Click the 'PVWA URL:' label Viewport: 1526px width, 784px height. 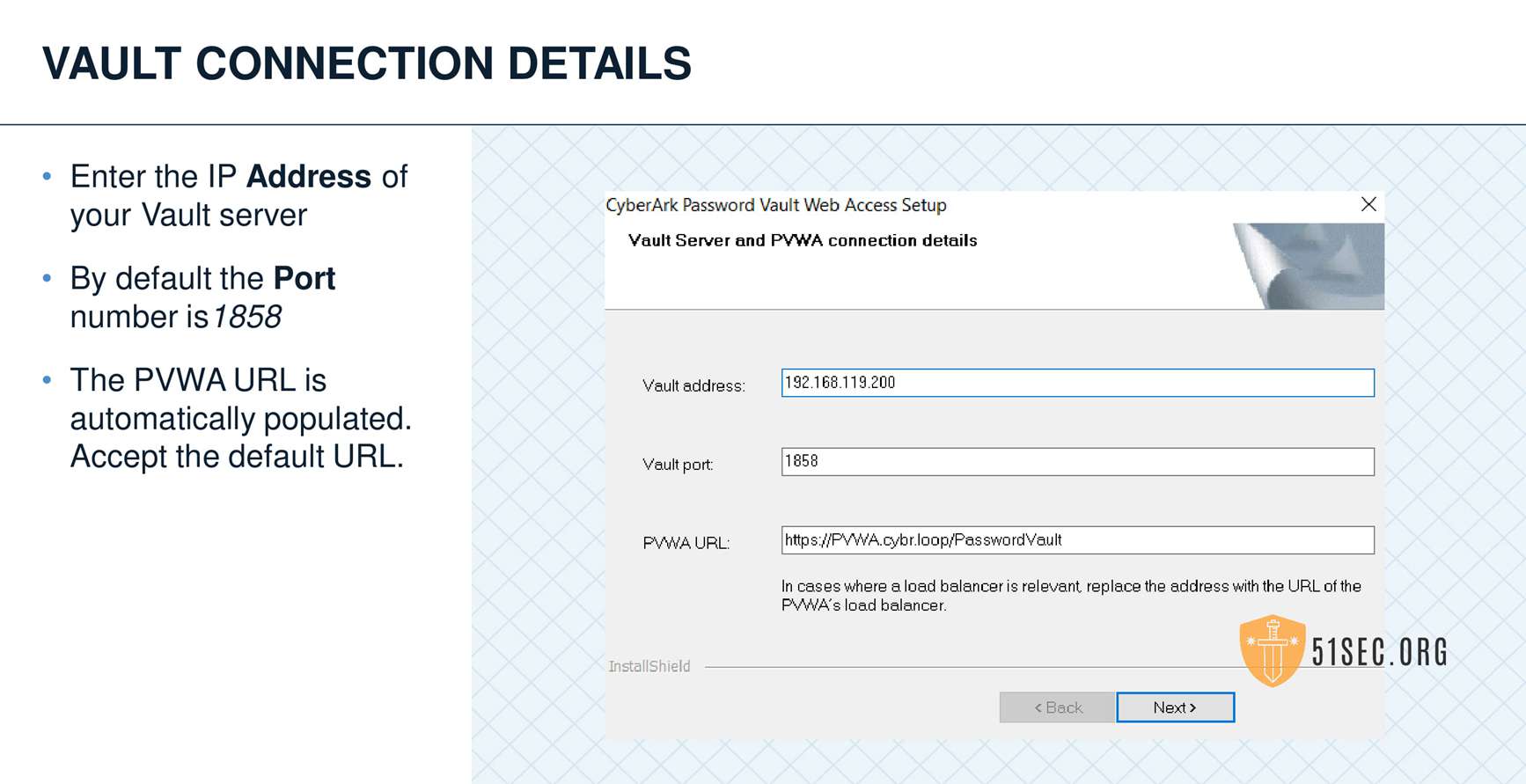point(686,543)
